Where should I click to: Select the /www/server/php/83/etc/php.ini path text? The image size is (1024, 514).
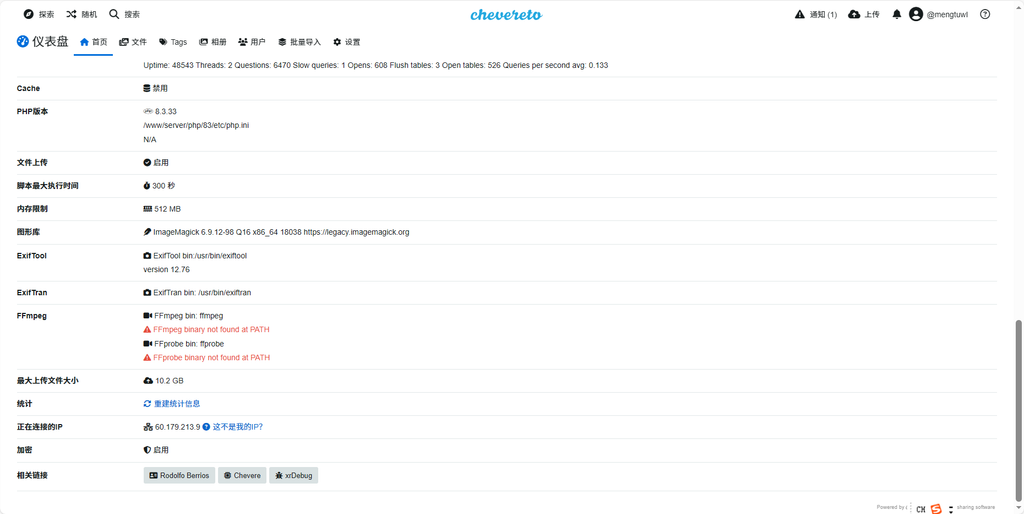pyautogui.click(x=196, y=125)
